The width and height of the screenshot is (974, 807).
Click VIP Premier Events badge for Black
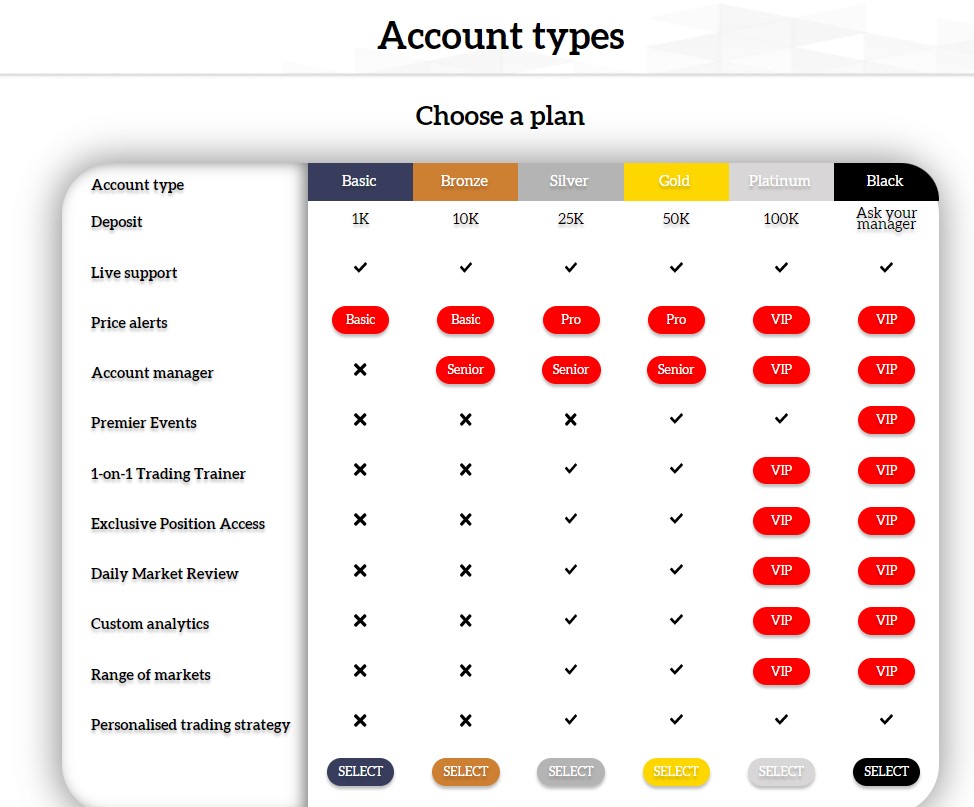pos(886,420)
